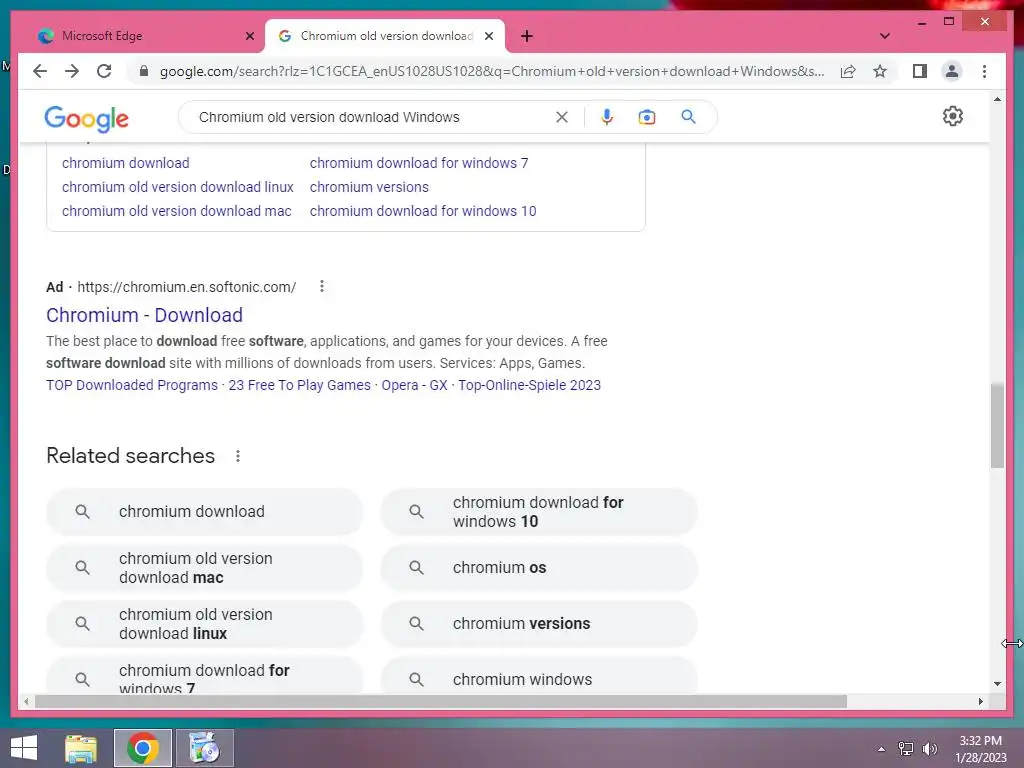Open 'chromium download' suggestion link
1024x768 pixels.
pyautogui.click(x=125, y=163)
